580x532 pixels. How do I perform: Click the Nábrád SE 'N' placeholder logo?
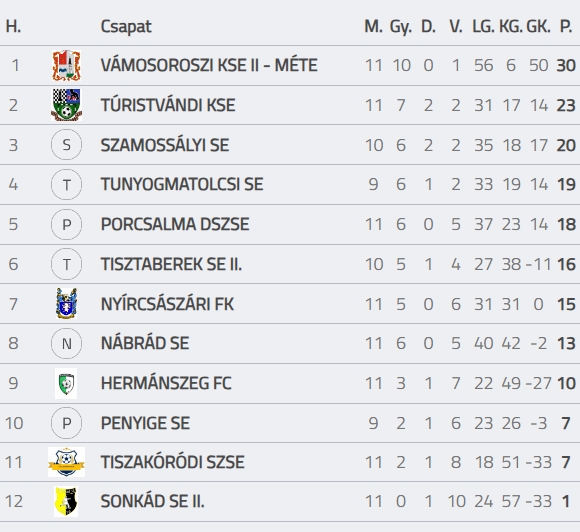click(66, 344)
